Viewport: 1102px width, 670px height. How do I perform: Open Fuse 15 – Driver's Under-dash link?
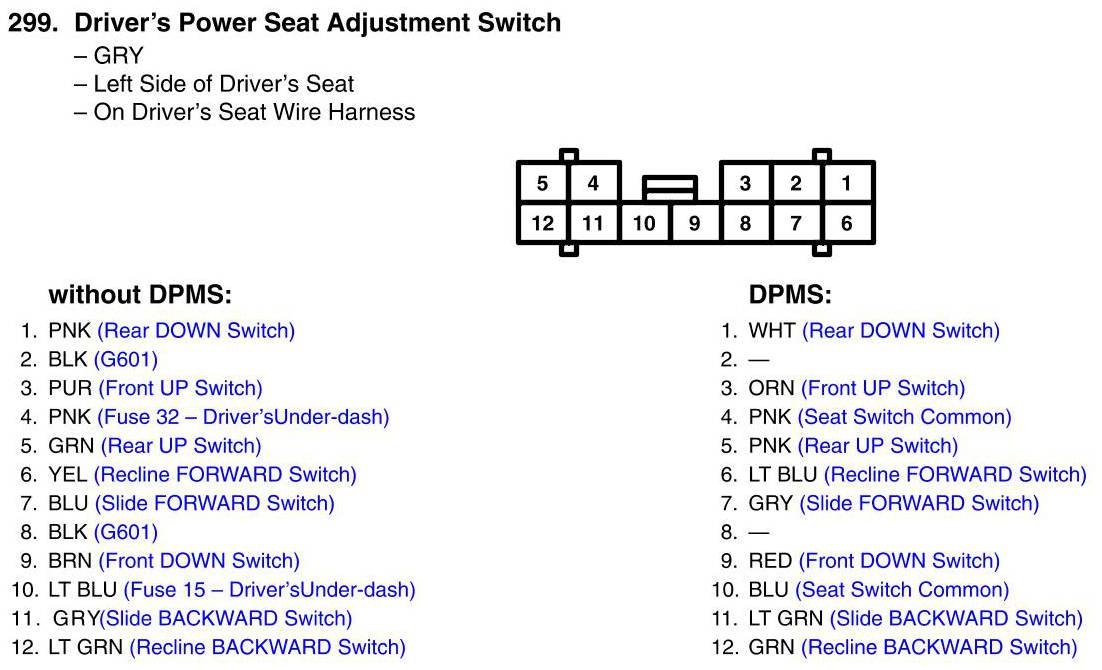point(269,590)
